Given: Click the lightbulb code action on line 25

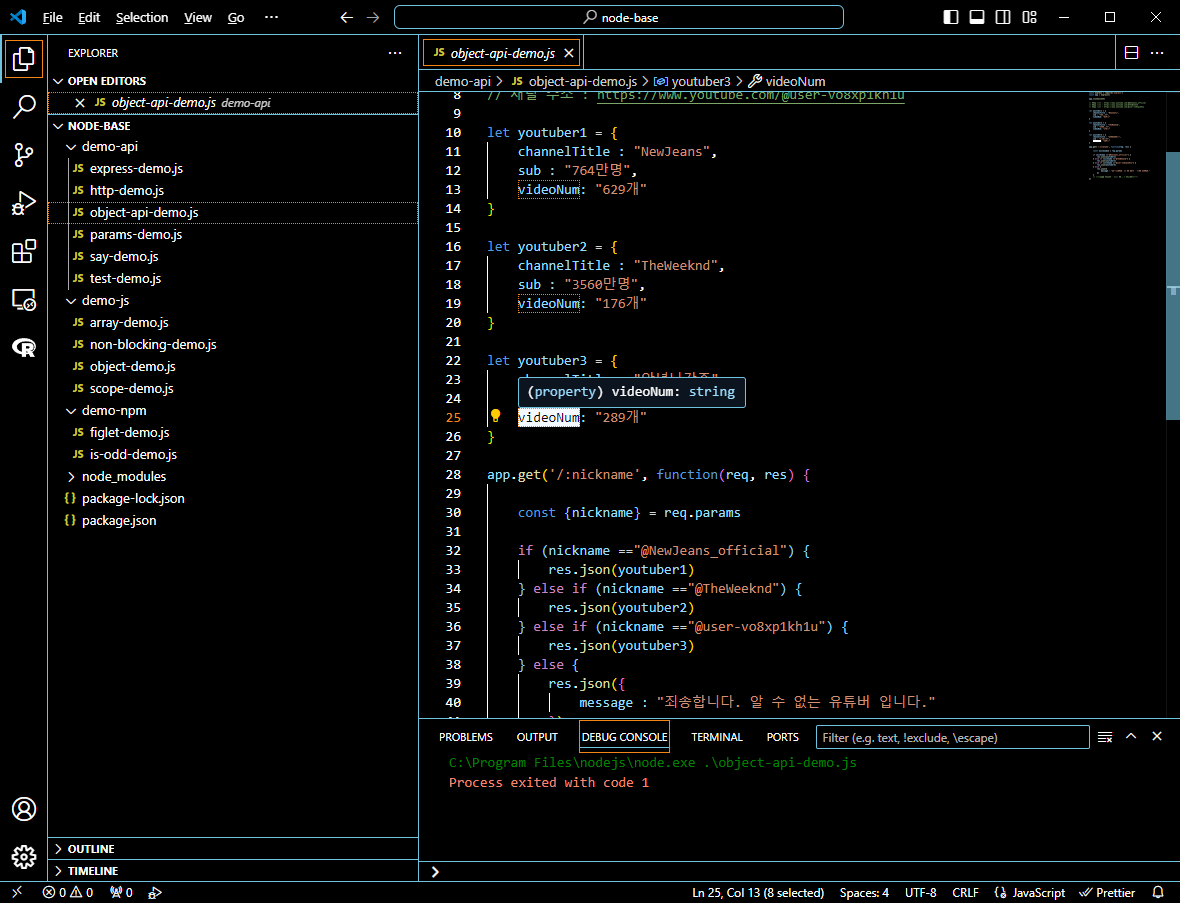Looking at the screenshot, I should (495, 416).
